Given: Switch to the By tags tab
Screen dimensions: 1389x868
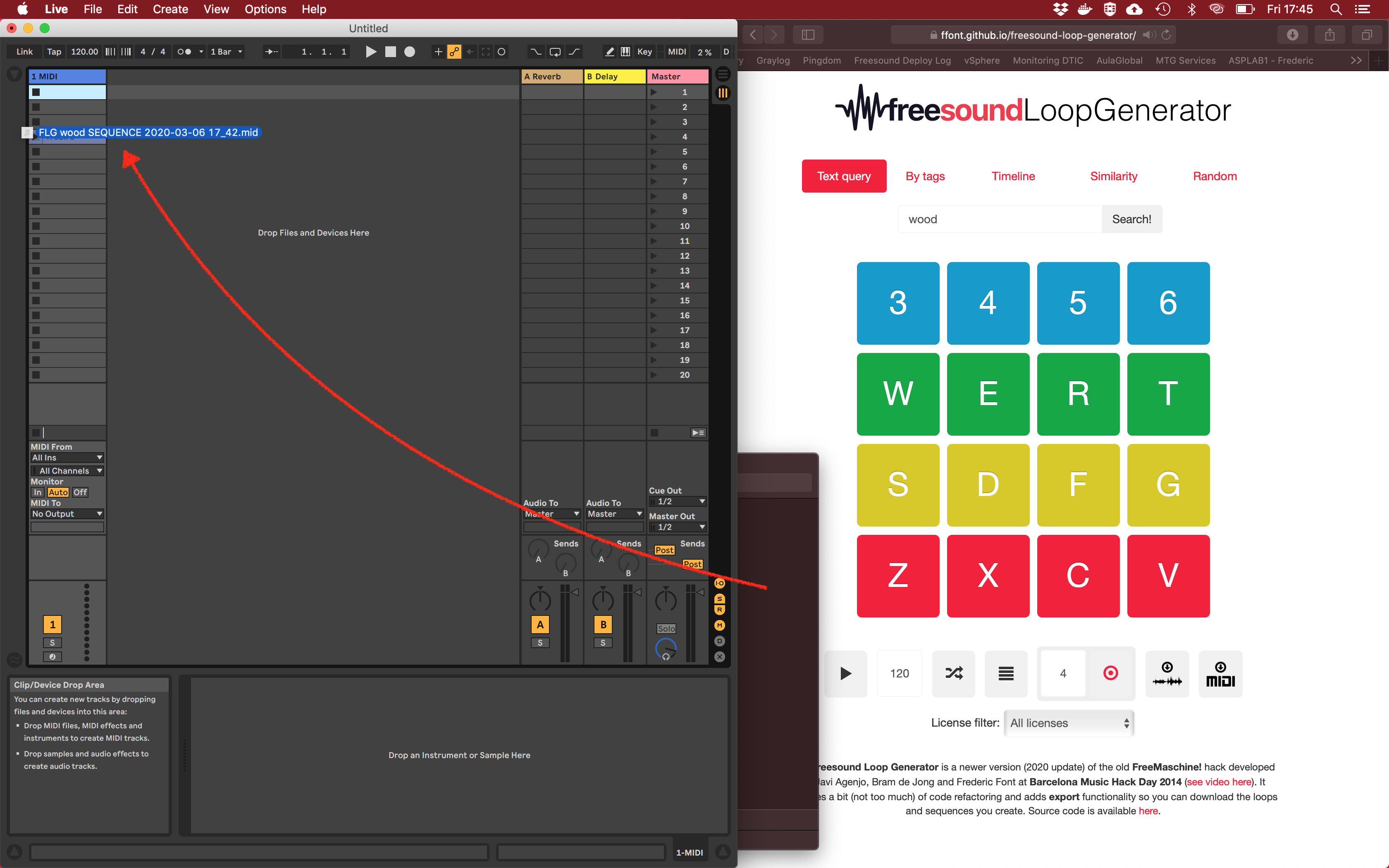Looking at the screenshot, I should tap(925, 176).
